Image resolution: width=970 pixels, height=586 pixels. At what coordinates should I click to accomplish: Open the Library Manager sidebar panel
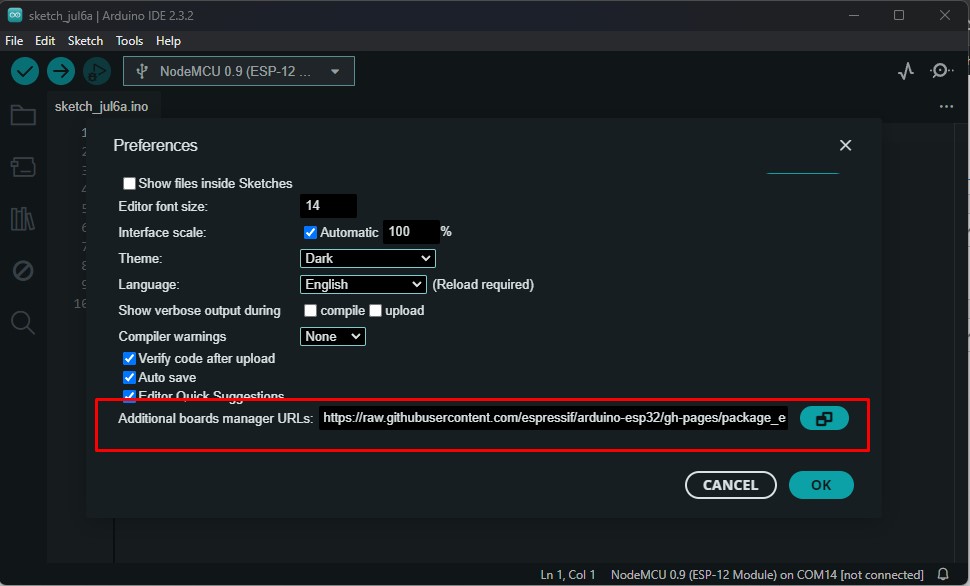(x=22, y=218)
